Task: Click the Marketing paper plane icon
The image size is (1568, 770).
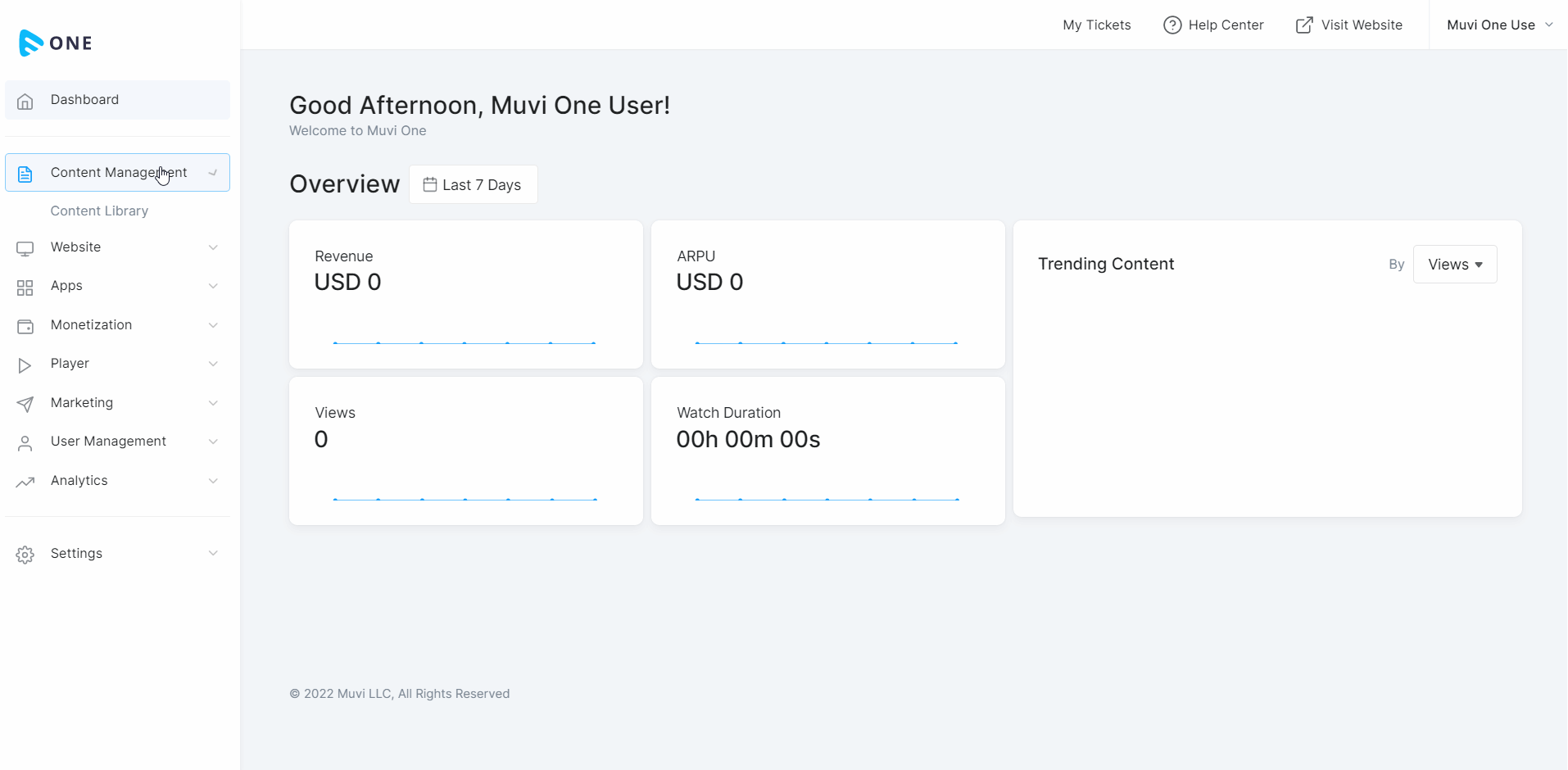Action: (25, 404)
